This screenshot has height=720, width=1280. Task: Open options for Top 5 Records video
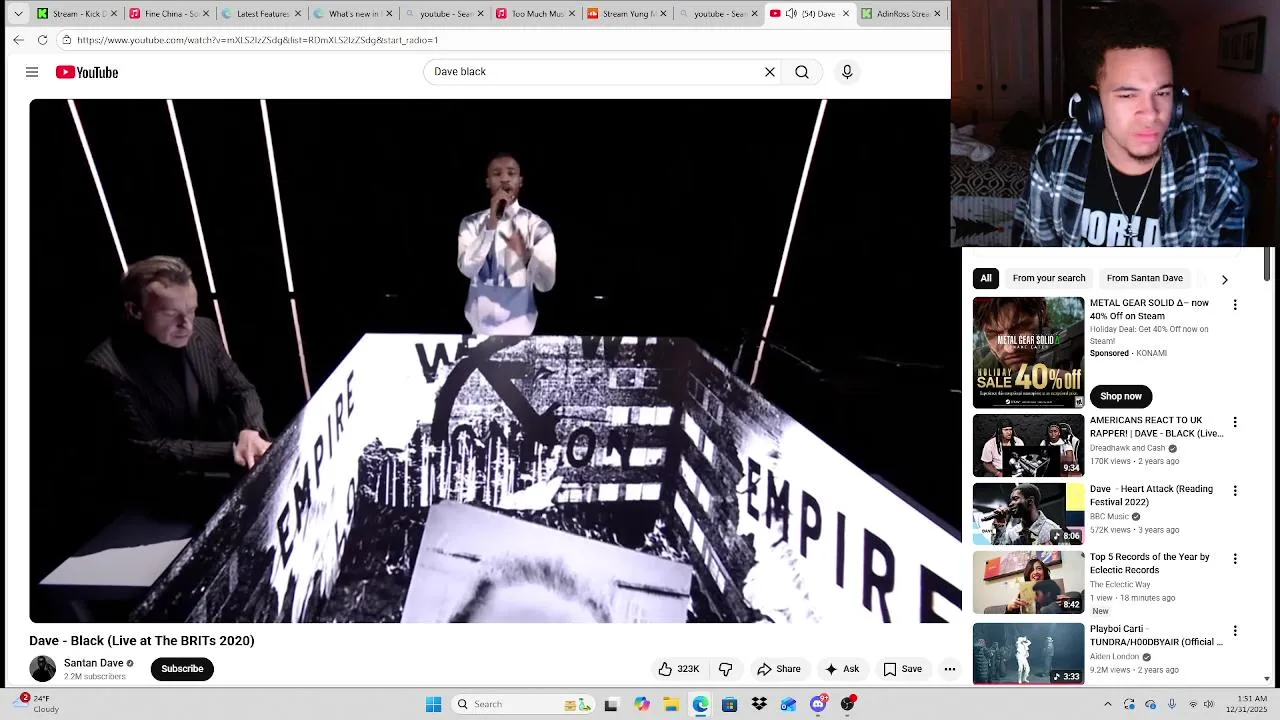pyautogui.click(x=1235, y=559)
